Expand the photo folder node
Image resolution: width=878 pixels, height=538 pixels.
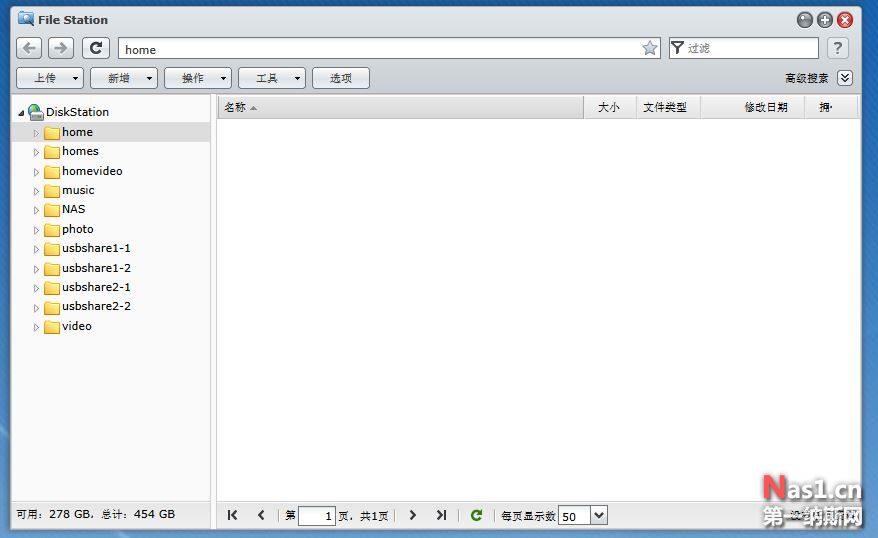tap(36, 230)
